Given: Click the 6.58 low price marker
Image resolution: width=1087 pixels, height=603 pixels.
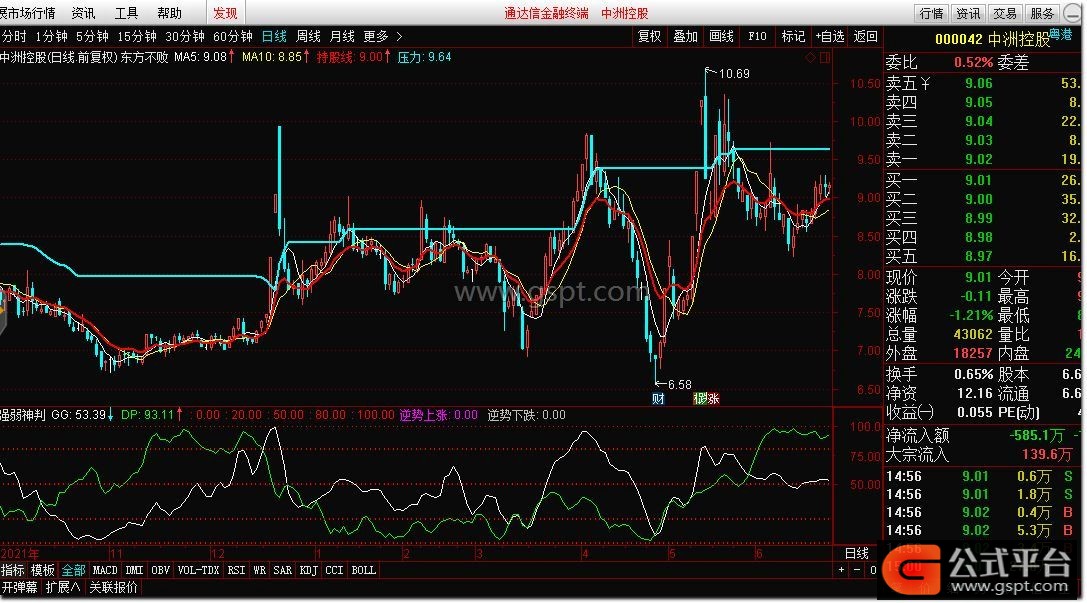Looking at the screenshot, I should pyautogui.click(x=674, y=384).
